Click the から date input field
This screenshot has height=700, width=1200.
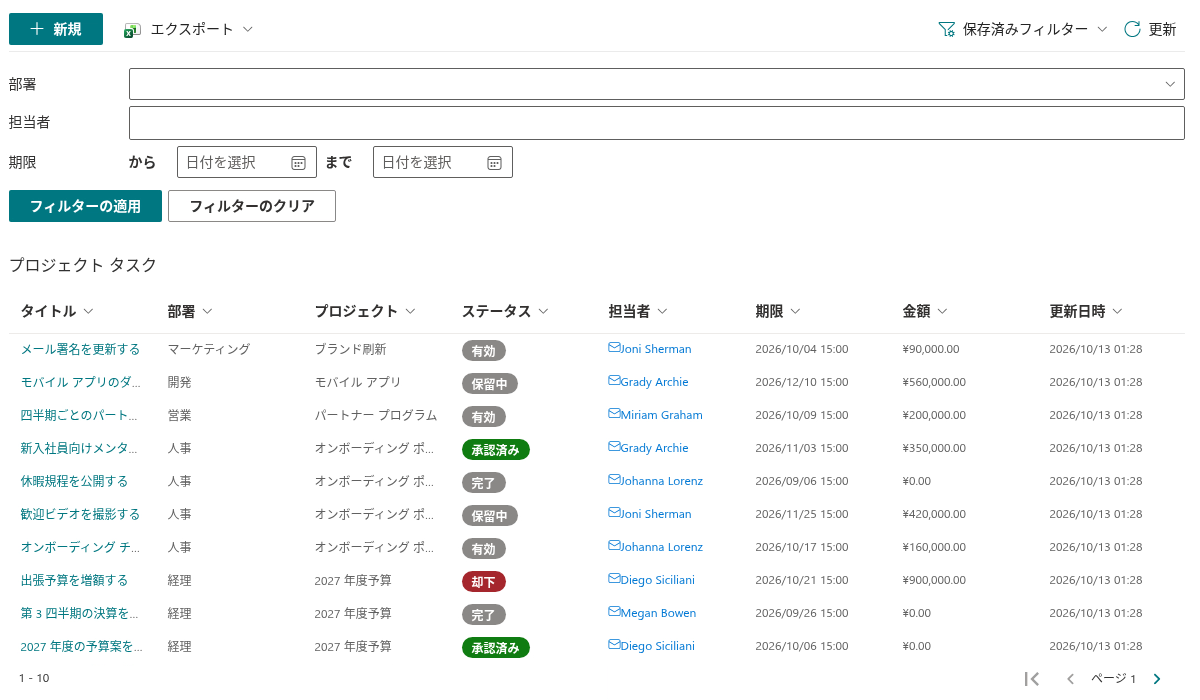[247, 162]
